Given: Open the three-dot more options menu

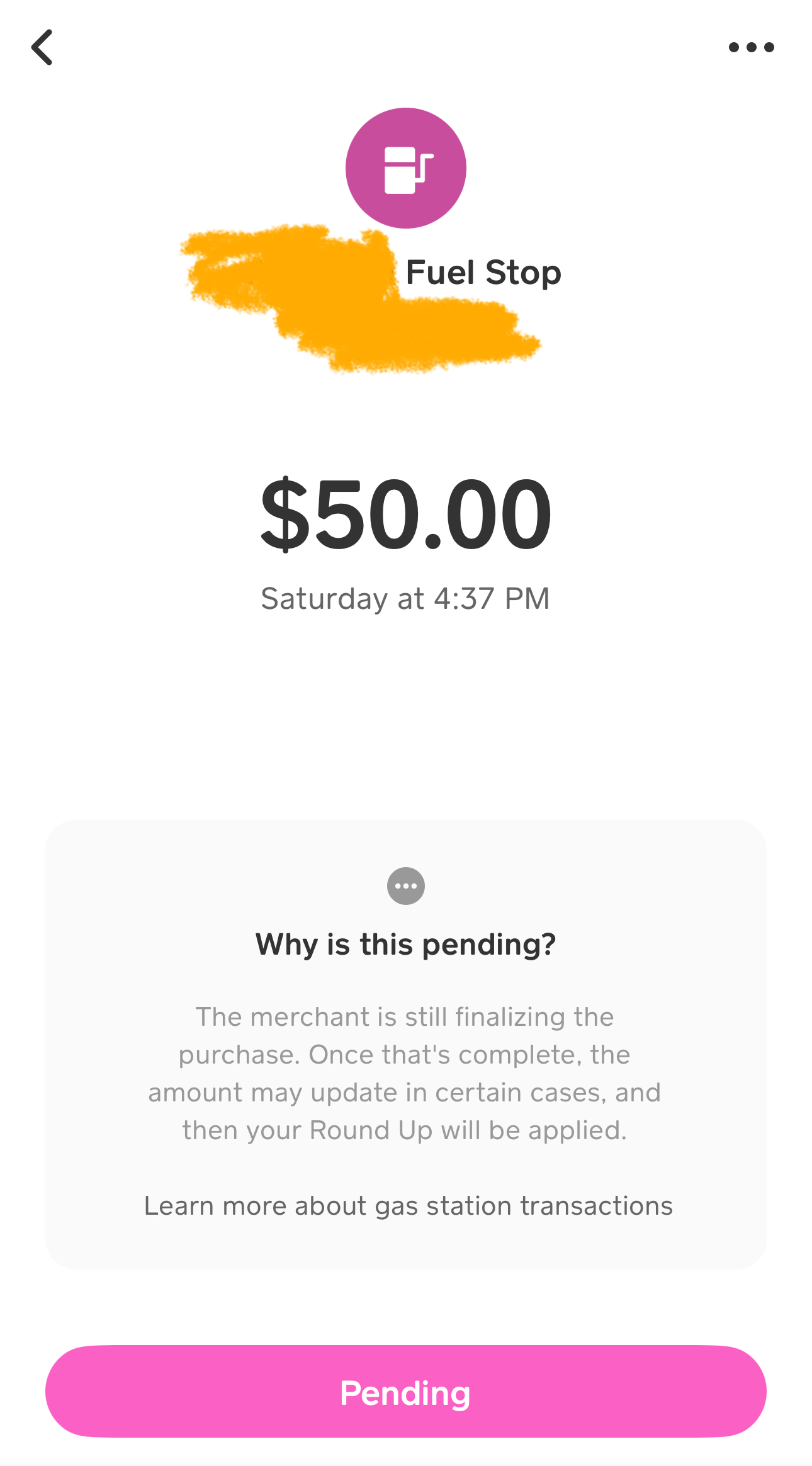Looking at the screenshot, I should coord(751,47).
